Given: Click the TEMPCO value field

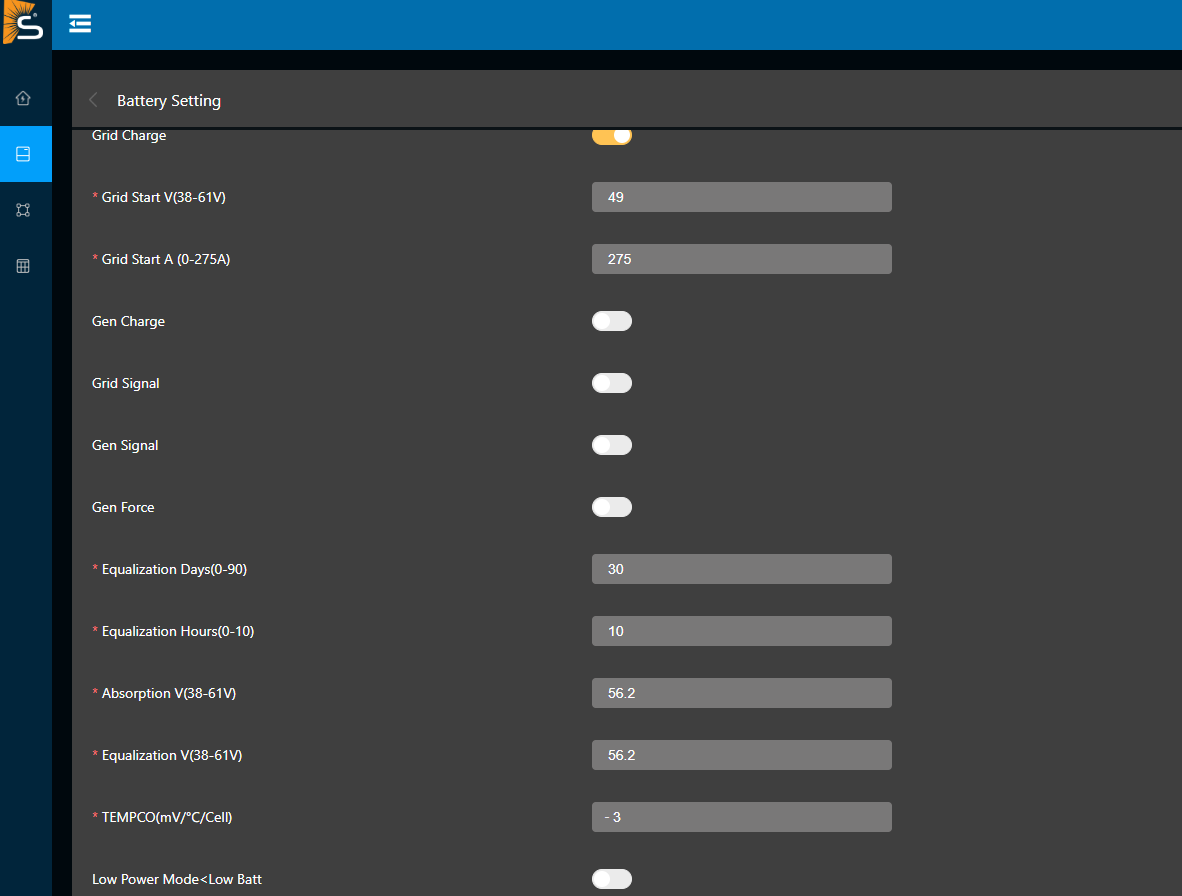Looking at the screenshot, I should click(741, 817).
